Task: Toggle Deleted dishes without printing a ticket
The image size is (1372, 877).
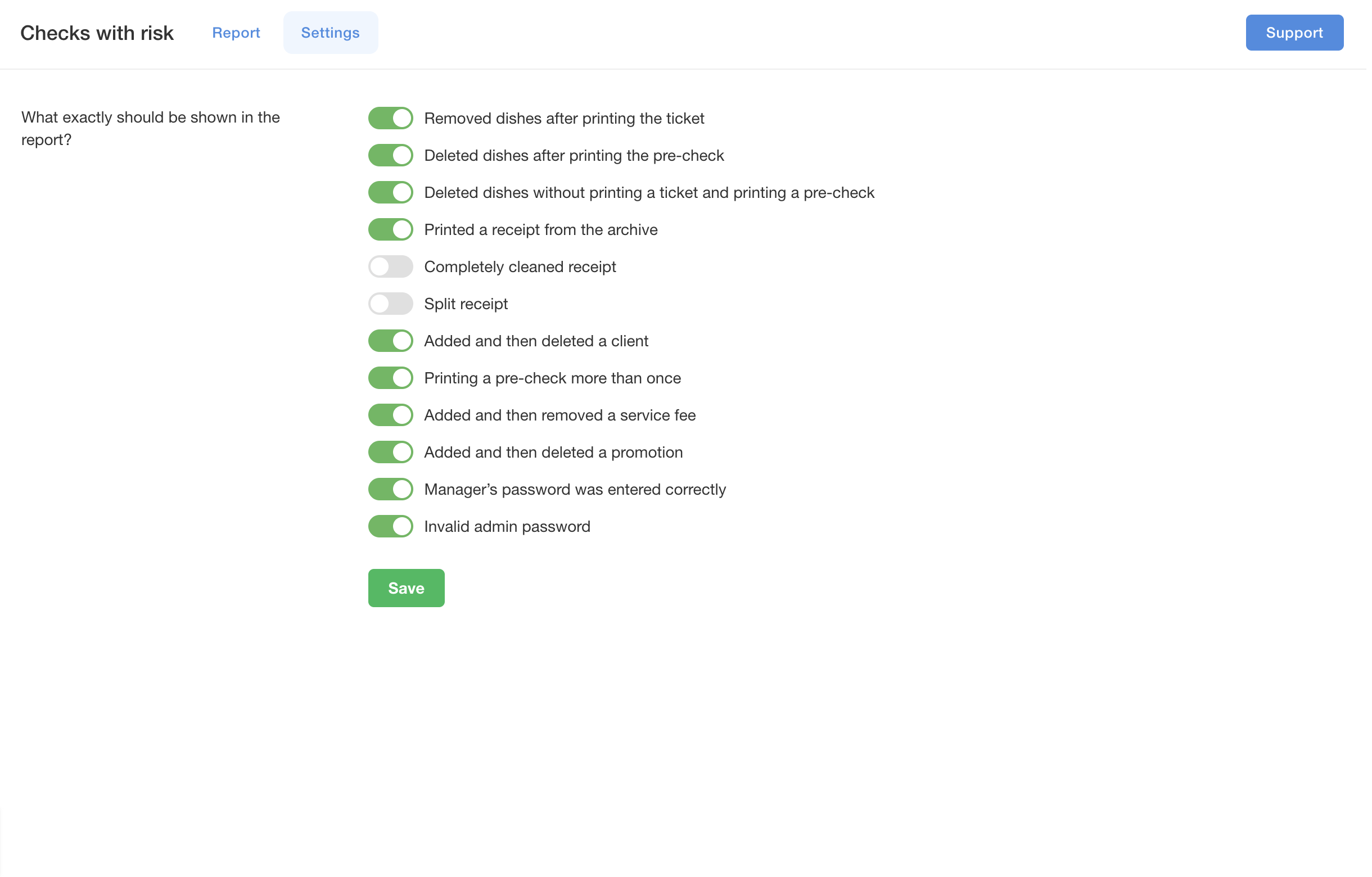Action: tap(391, 192)
